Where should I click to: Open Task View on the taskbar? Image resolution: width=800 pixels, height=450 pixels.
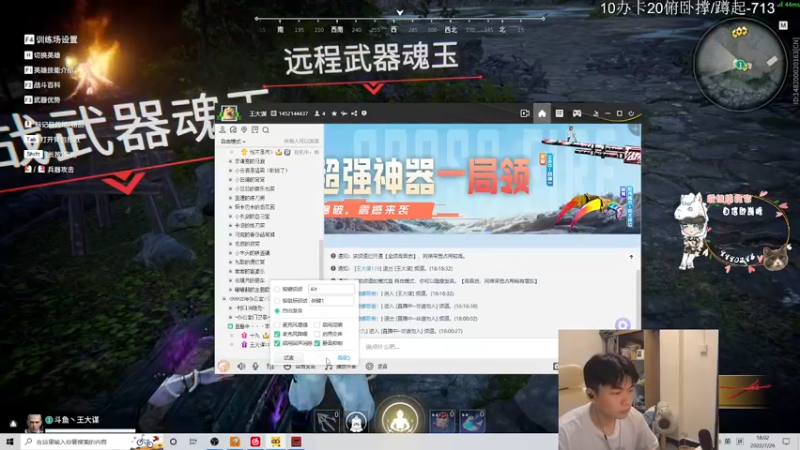click(x=193, y=442)
